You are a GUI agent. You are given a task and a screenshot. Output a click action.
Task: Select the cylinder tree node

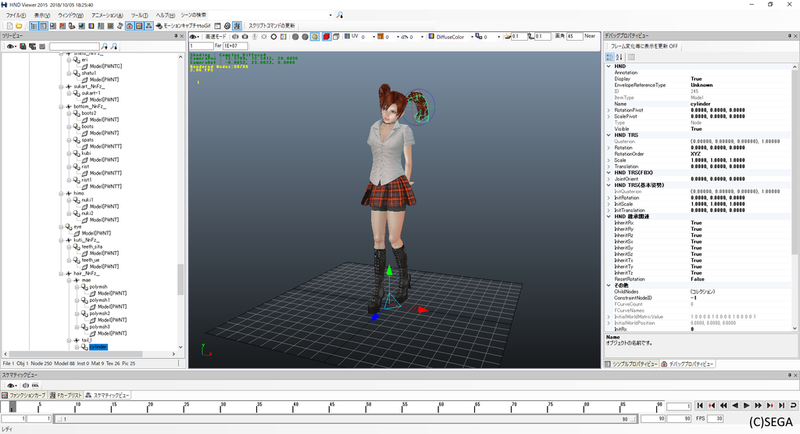pos(98,347)
